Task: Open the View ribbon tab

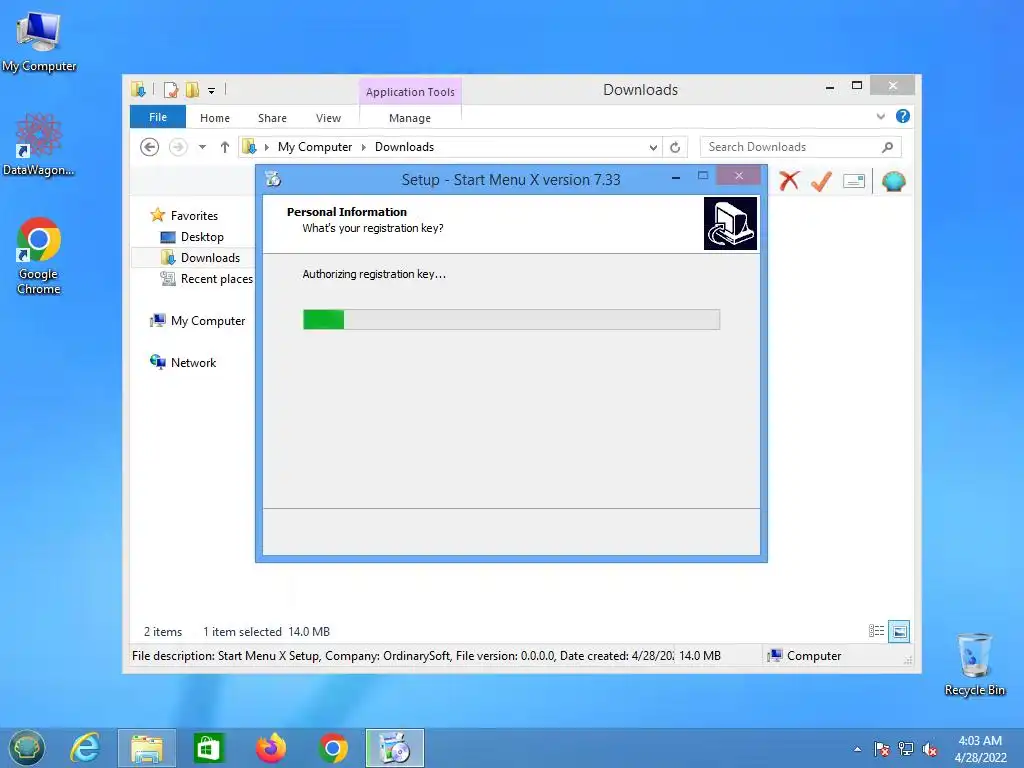Action: pyautogui.click(x=328, y=118)
